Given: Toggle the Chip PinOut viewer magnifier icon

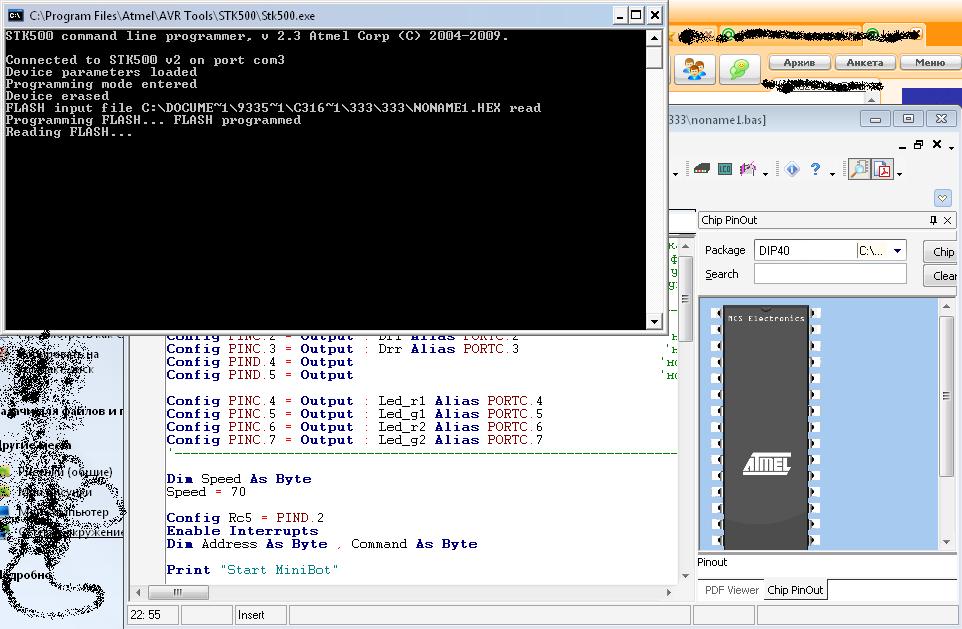Looking at the screenshot, I should [x=859, y=169].
